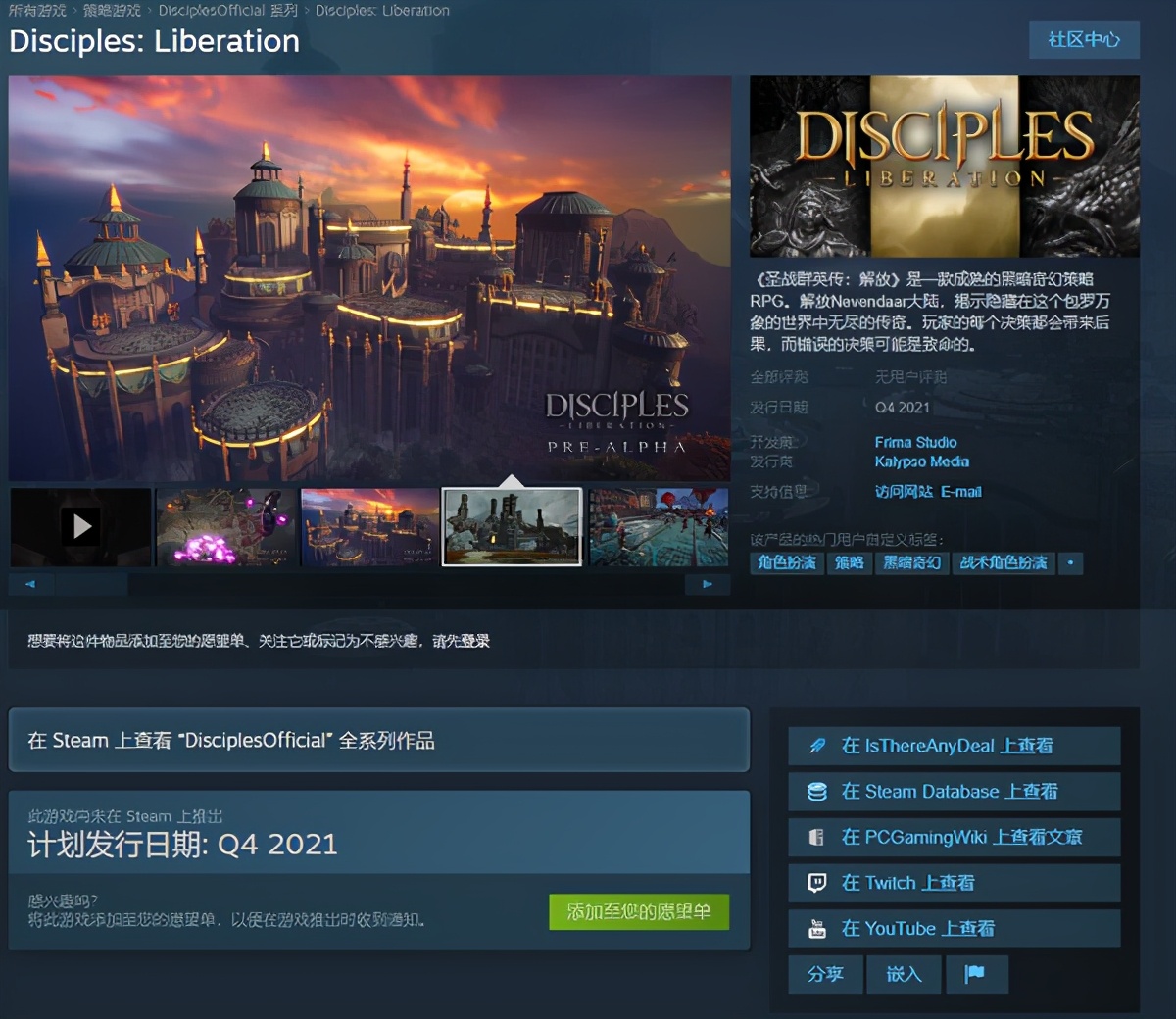Image resolution: width=1176 pixels, height=1019 pixels.
Task: Select the highlighted dark fortress thumbnail
Action: click(x=513, y=527)
